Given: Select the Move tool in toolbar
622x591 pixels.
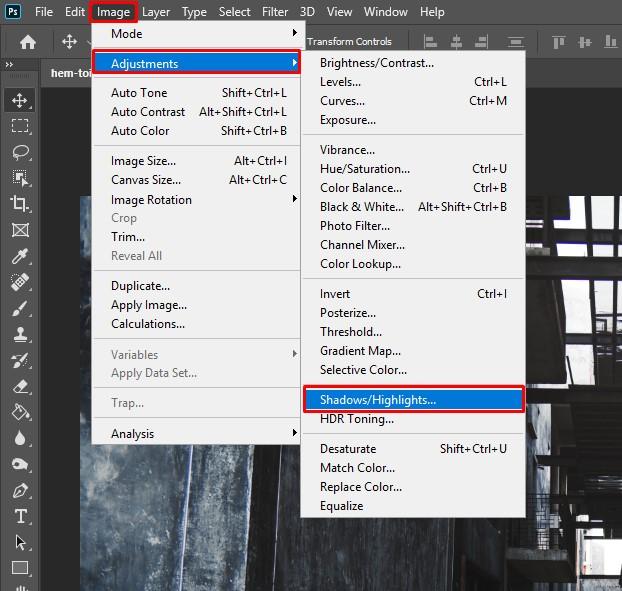Looking at the screenshot, I should [20, 99].
